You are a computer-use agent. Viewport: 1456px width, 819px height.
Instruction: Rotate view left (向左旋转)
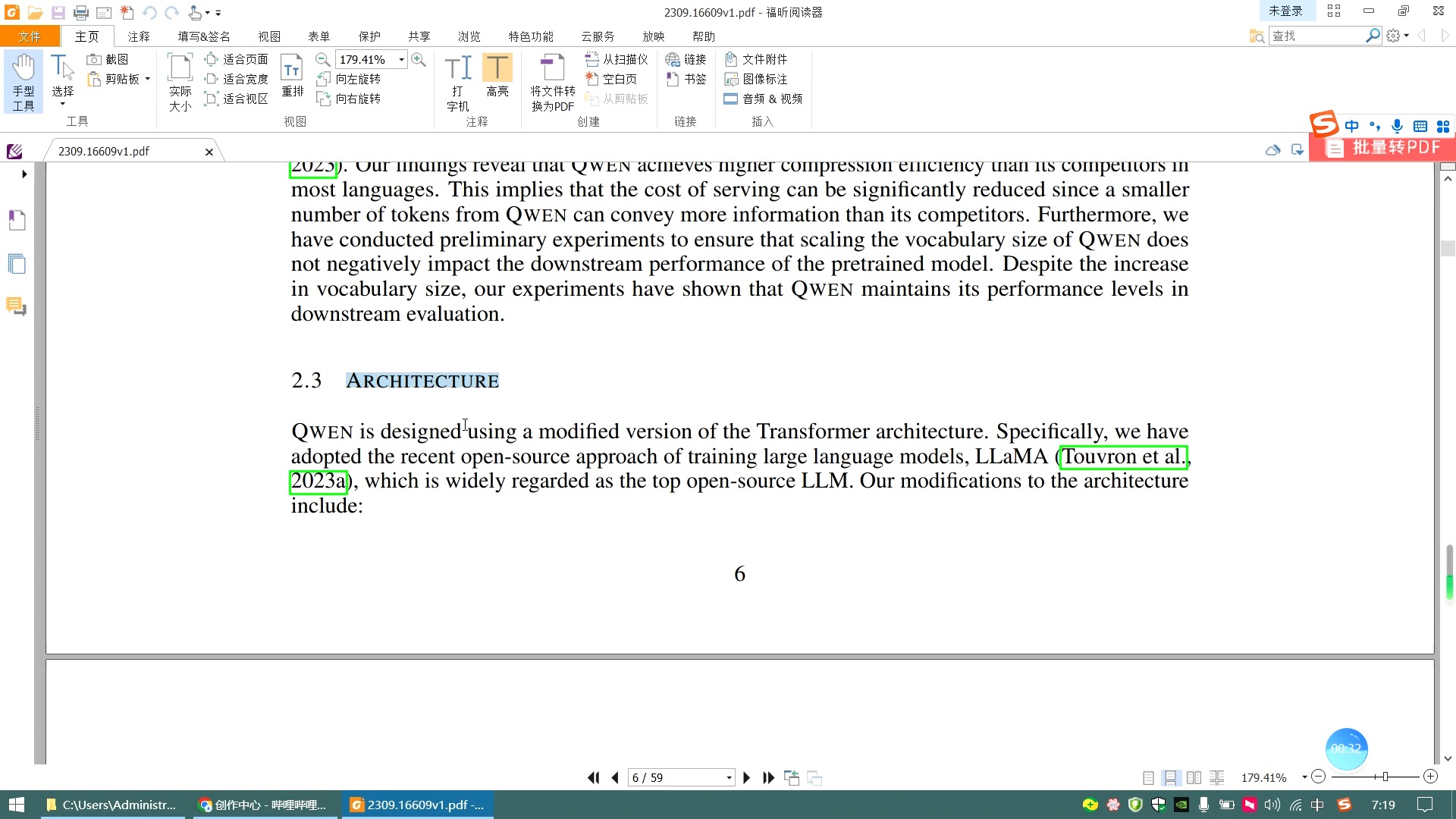(x=349, y=79)
